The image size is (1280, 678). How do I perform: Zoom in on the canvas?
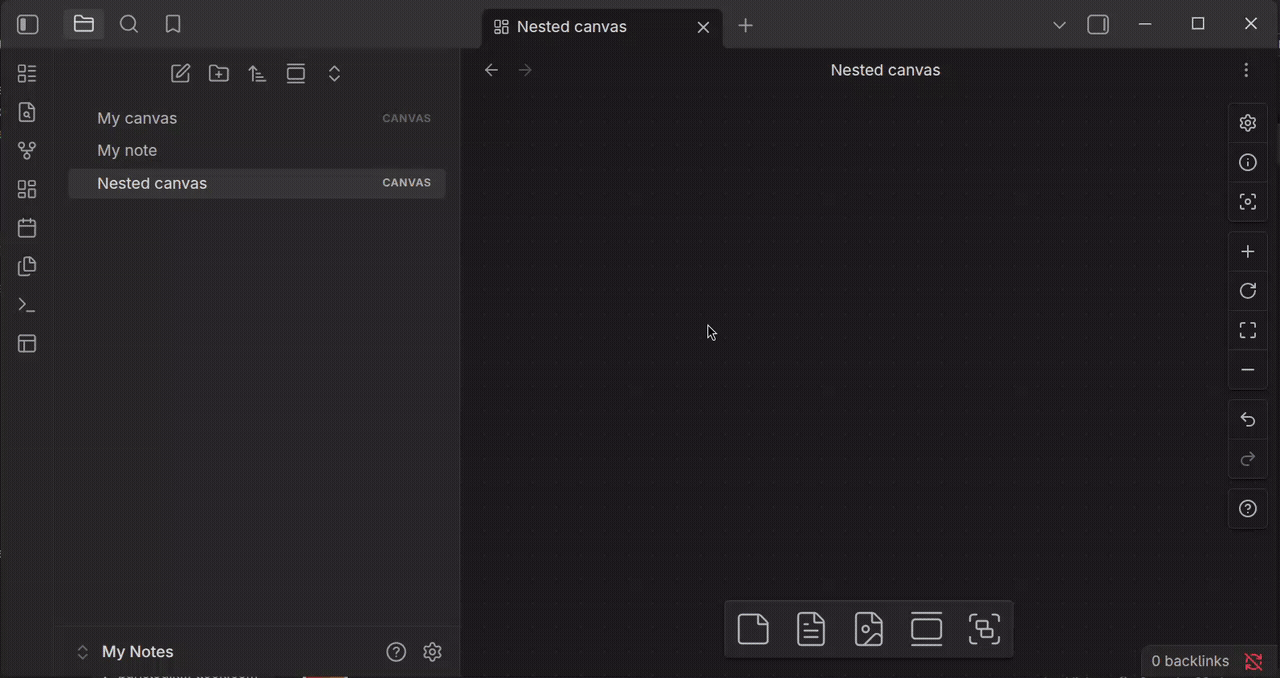tap(1248, 252)
